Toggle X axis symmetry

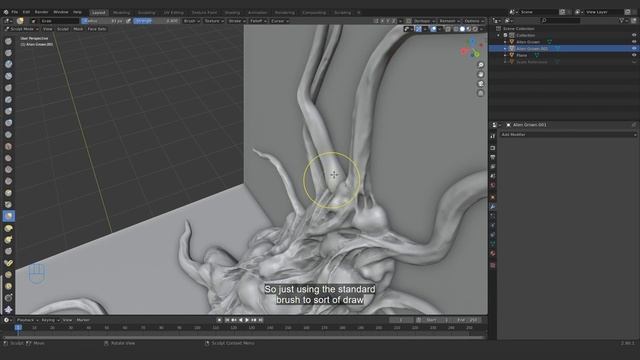coord(382,21)
